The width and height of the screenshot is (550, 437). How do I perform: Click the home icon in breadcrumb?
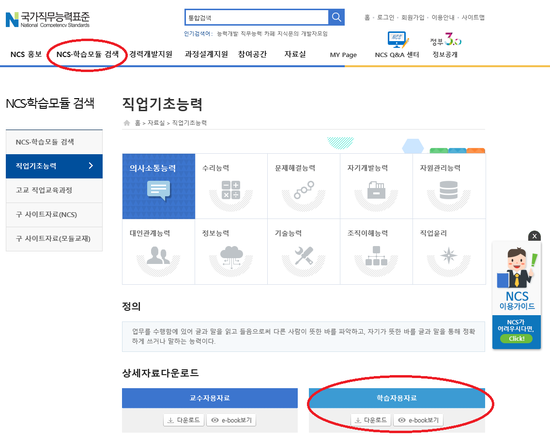(x=127, y=123)
